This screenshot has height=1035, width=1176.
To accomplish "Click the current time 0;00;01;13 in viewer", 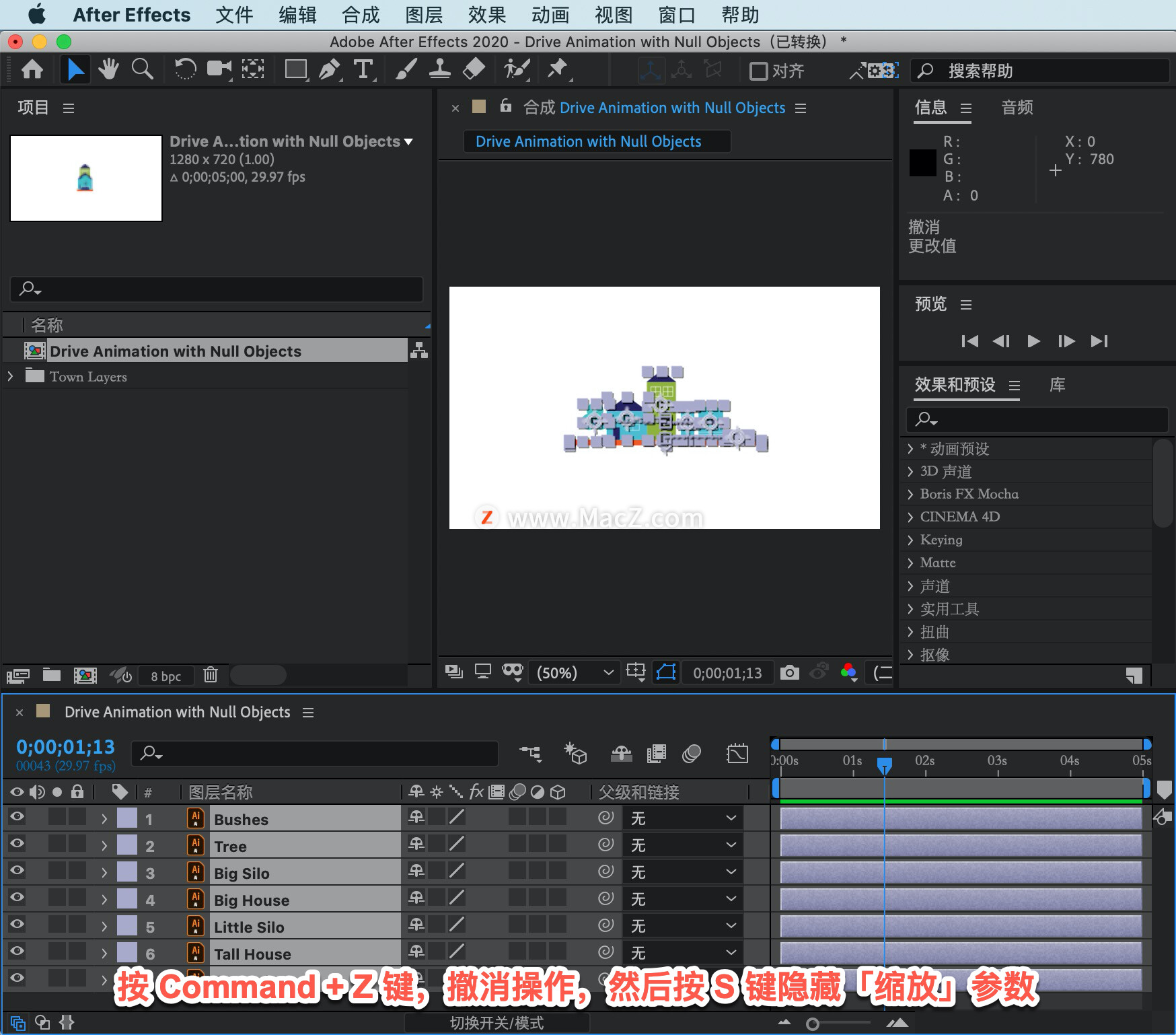I will (727, 673).
